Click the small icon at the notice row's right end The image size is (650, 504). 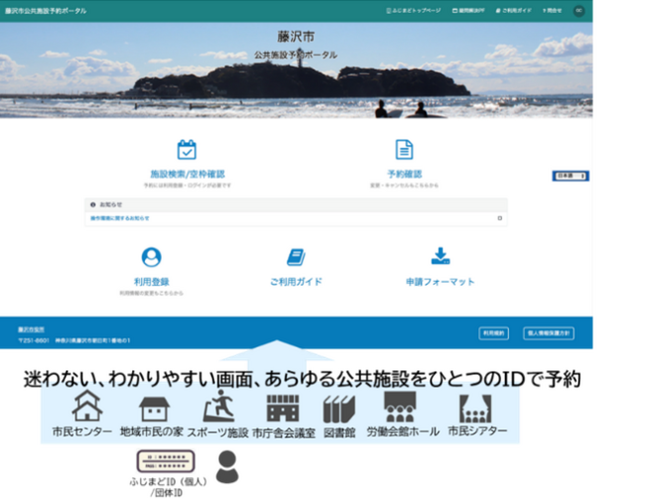500,218
